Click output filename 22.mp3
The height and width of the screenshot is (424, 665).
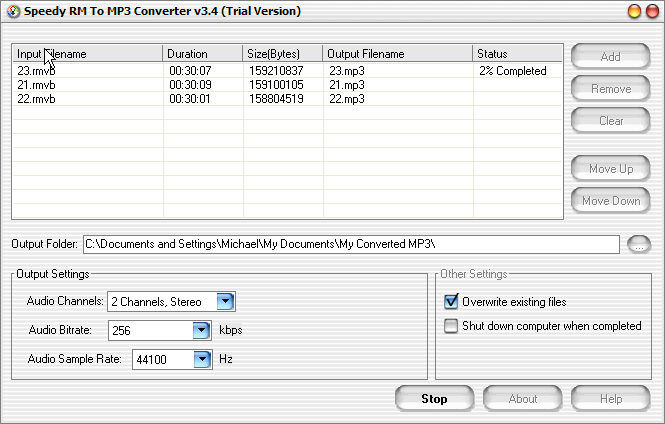[x=347, y=99]
